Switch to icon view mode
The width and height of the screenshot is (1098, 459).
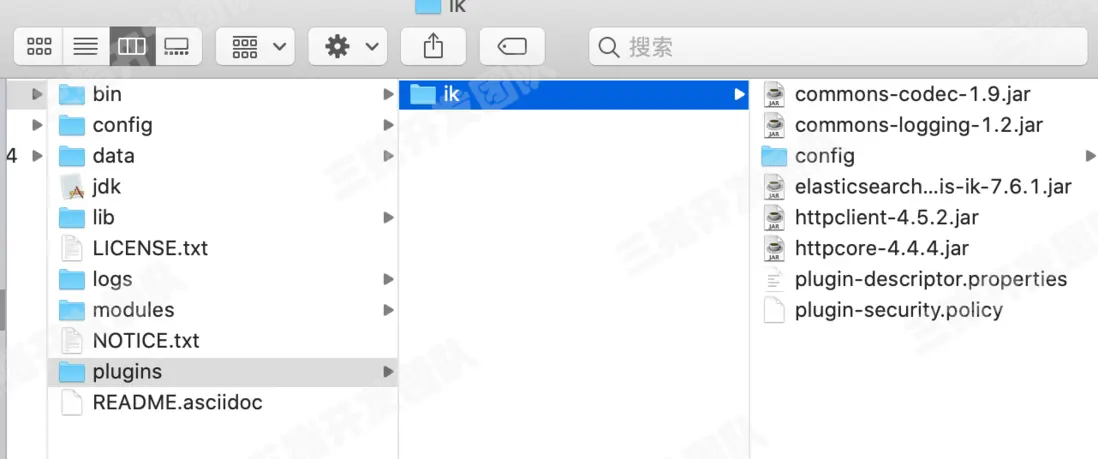[x=39, y=47]
